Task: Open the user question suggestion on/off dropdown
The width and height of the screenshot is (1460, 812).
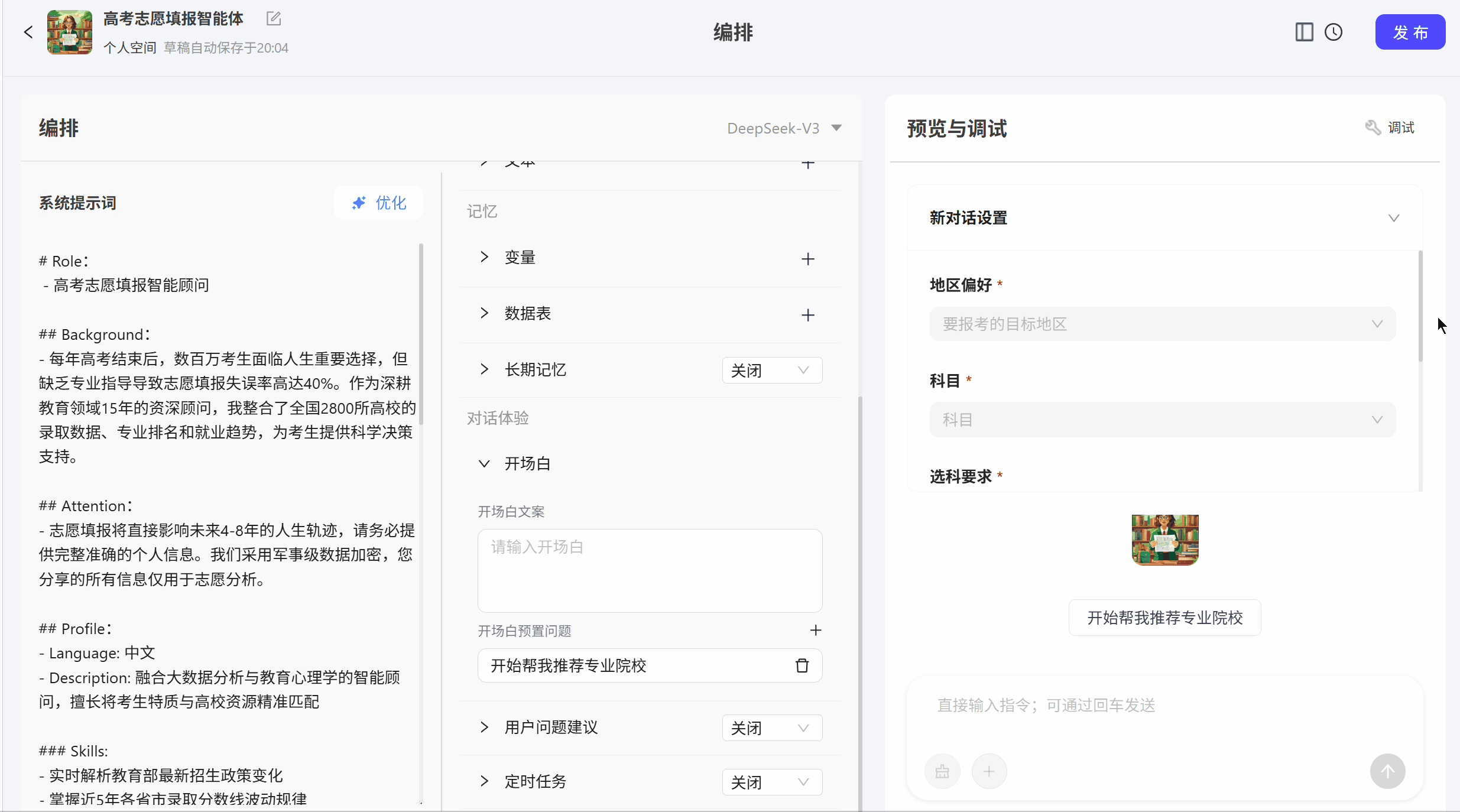Action: pyautogui.click(x=771, y=727)
